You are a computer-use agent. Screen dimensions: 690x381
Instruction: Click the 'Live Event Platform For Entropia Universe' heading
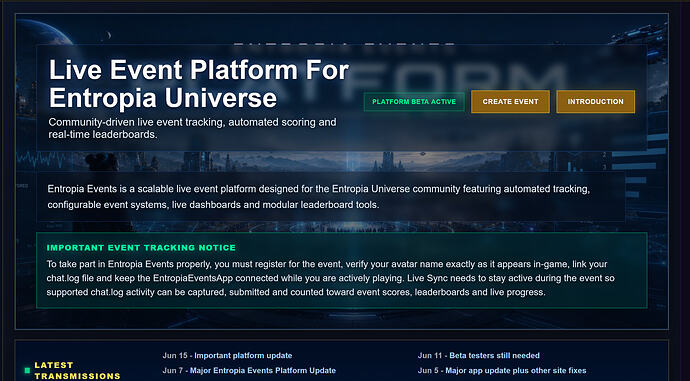(x=199, y=84)
